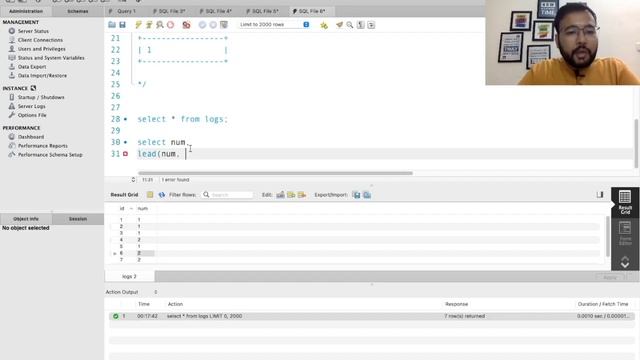Execute the statement under the cursor
Viewport: 640px width, 360px height.
coord(149,25)
